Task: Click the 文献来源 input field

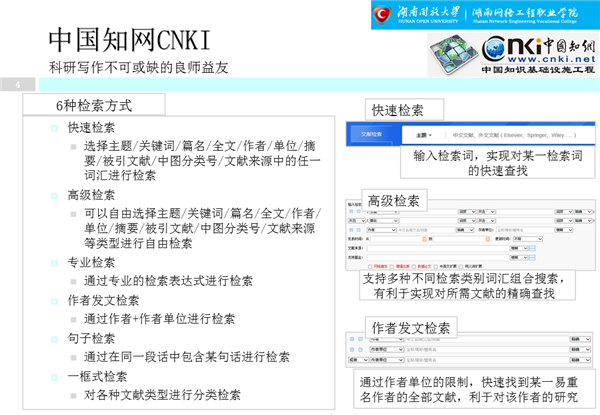Action: (x=438, y=248)
